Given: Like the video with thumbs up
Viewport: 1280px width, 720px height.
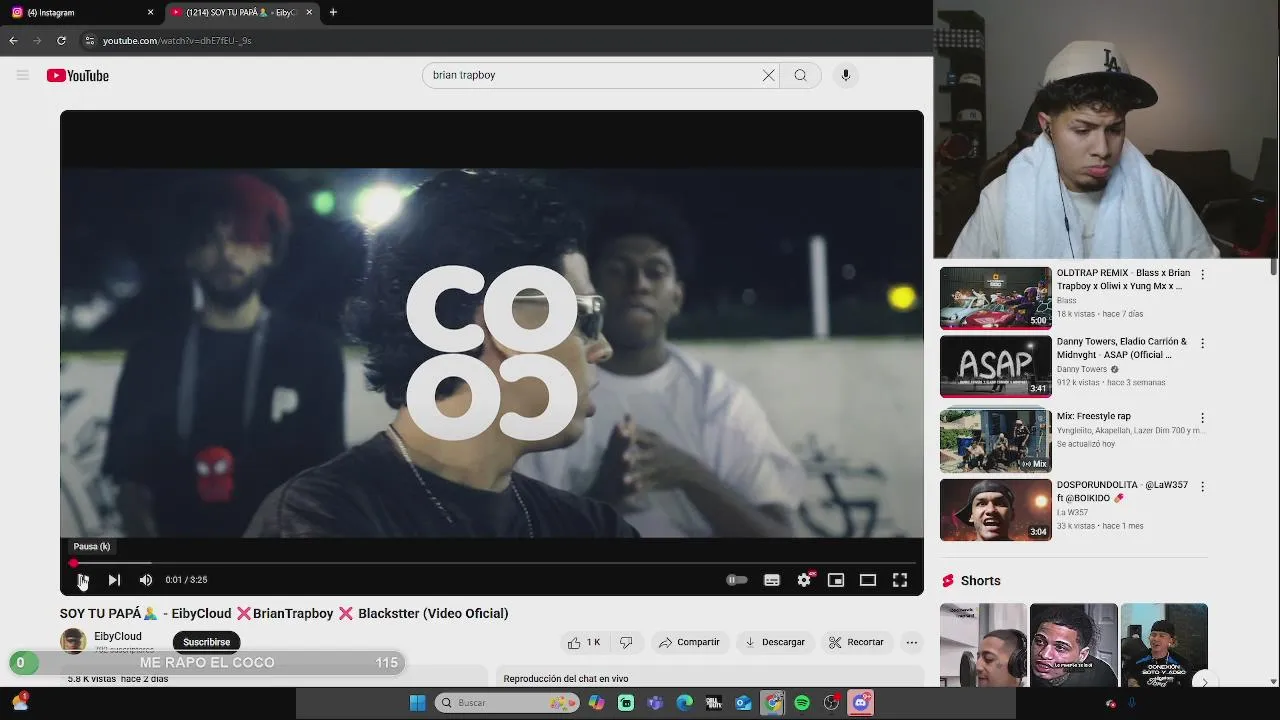Looking at the screenshot, I should tap(584, 642).
